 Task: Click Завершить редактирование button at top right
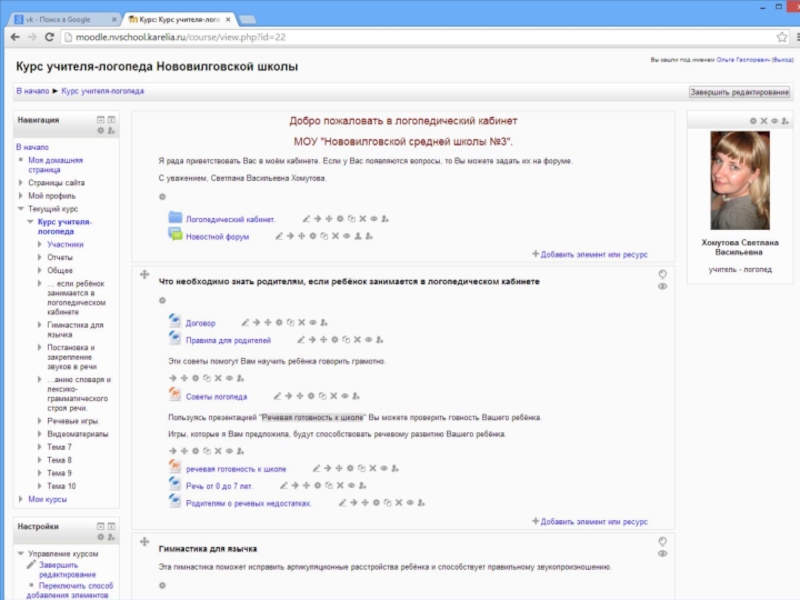[739, 92]
